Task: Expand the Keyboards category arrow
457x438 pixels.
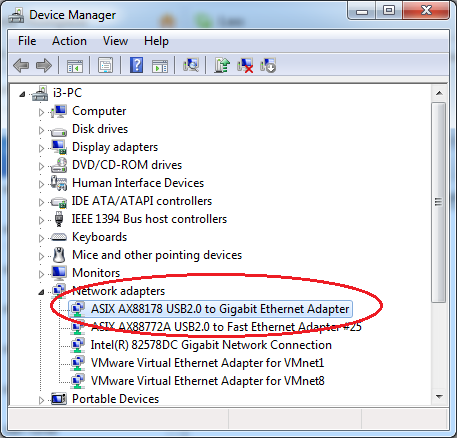Action: (41, 238)
